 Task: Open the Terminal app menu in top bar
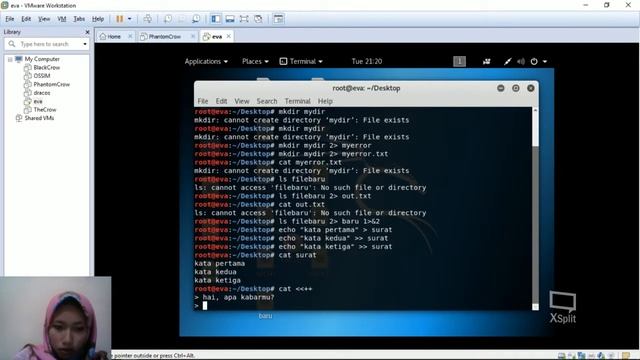tap(301, 61)
